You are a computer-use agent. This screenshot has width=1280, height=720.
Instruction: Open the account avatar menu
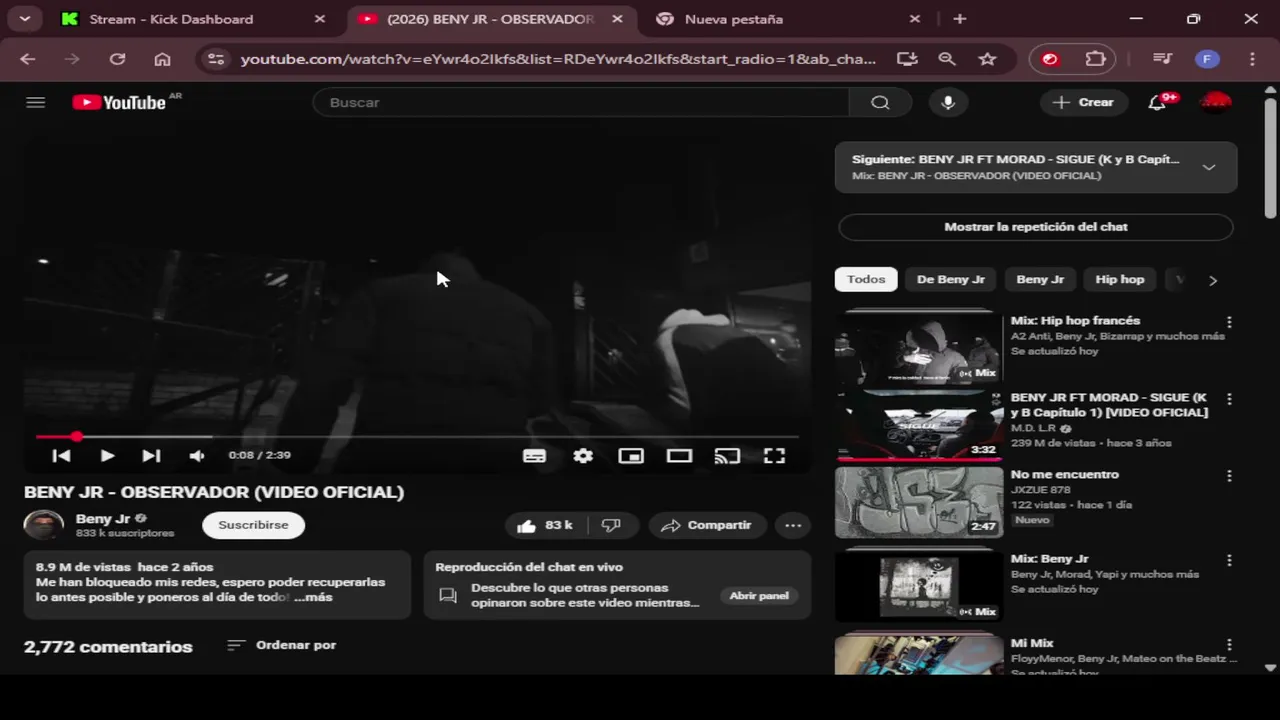coord(1215,102)
